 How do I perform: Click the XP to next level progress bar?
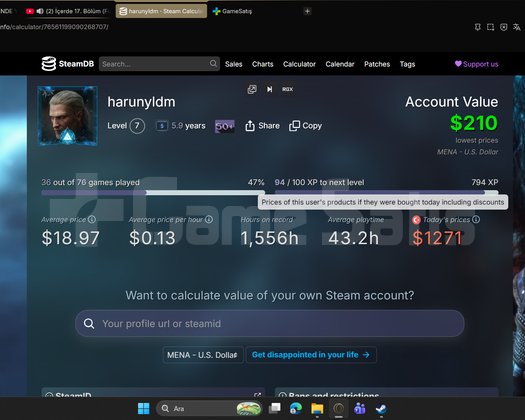pyautogui.click(x=386, y=192)
